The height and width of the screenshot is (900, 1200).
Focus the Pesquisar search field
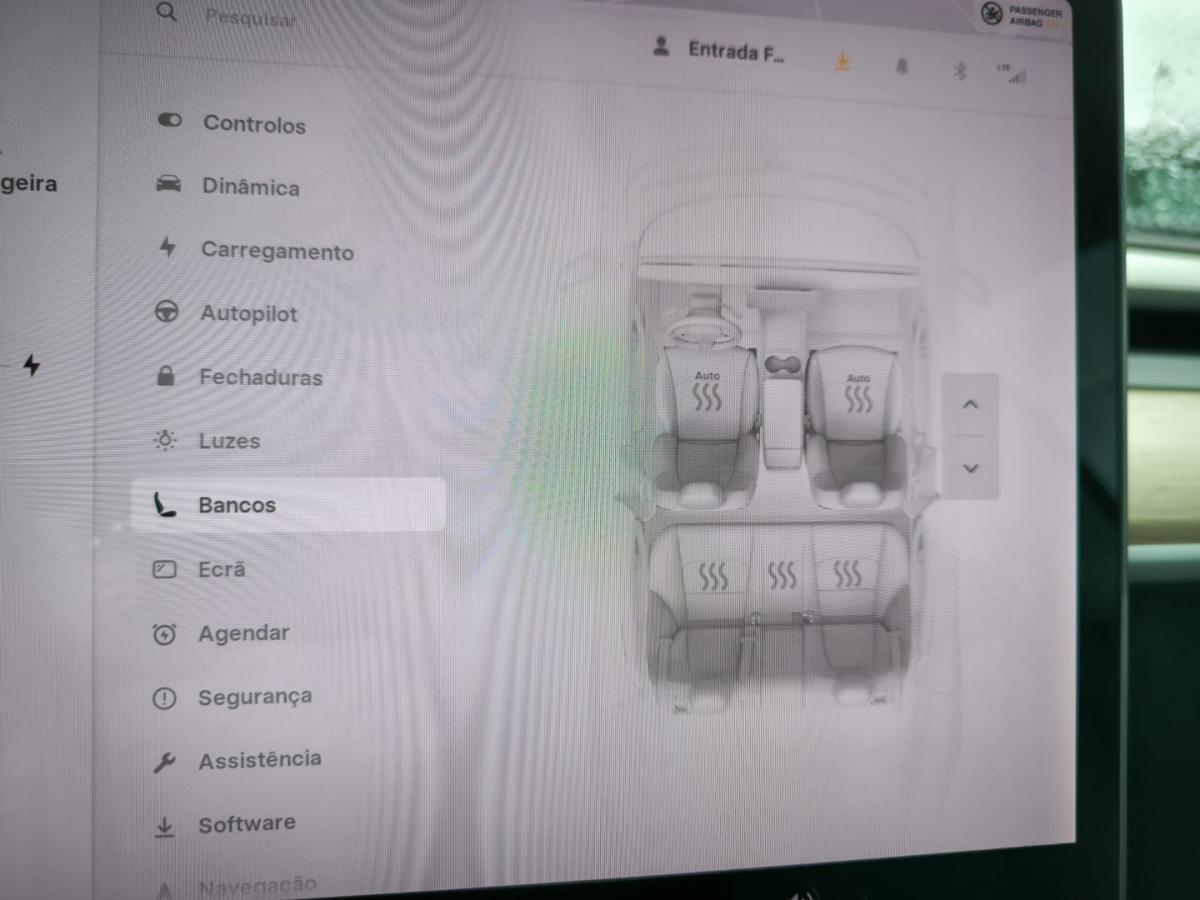pyautogui.click(x=251, y=18)
